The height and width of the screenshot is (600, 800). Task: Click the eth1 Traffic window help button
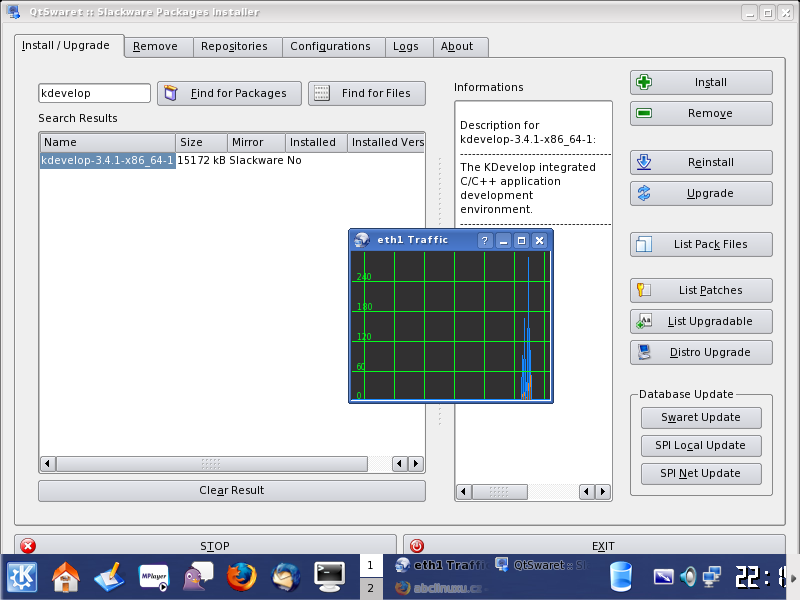coord(485,240)
